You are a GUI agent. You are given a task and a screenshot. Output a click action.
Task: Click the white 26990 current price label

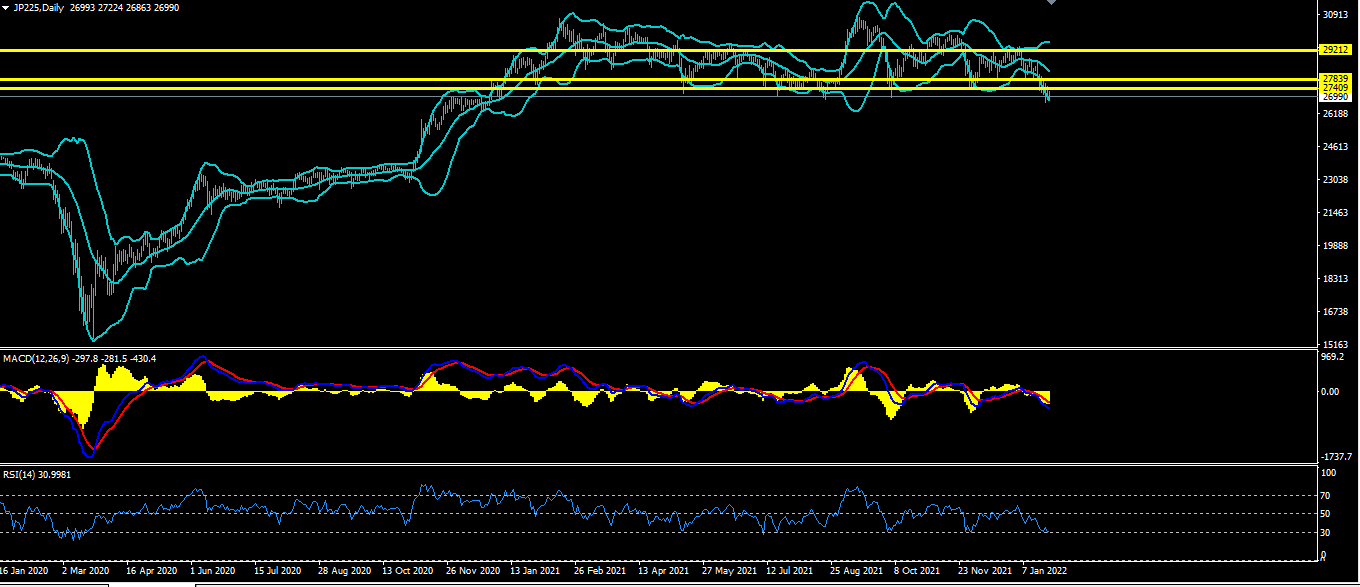click(x=1335, y=97)
